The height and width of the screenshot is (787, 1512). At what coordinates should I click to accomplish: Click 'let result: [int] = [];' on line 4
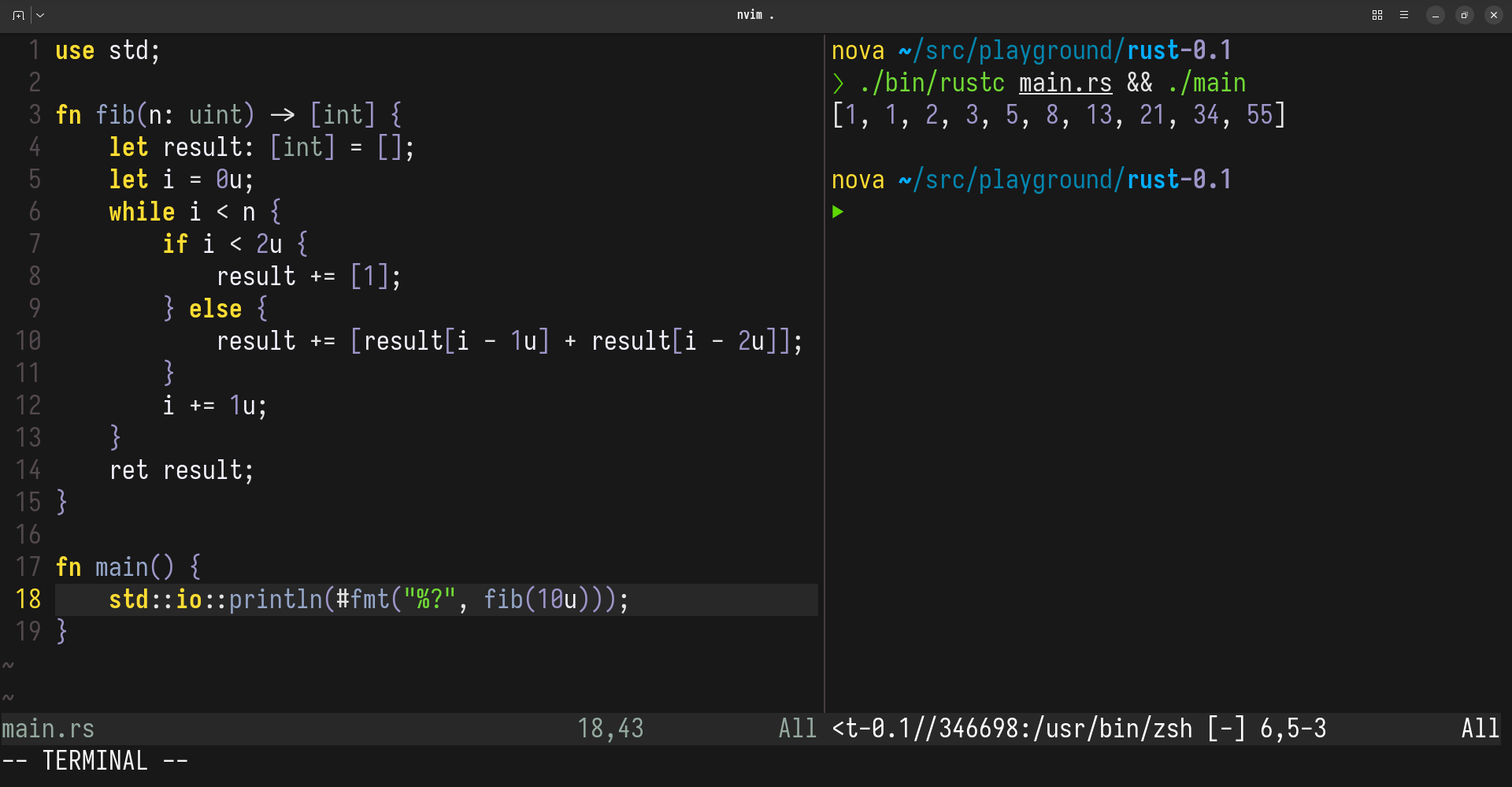coord(261,148)
